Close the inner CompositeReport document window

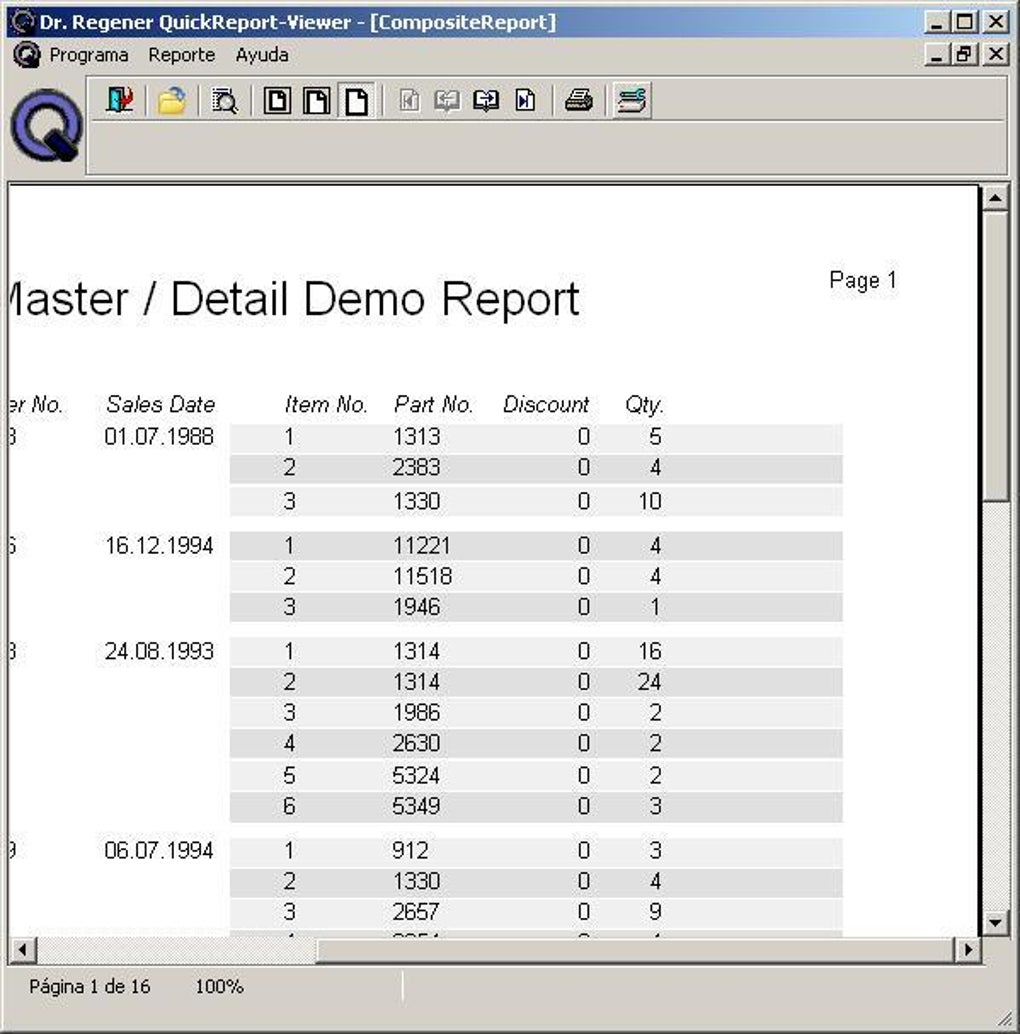pos(996,54)
